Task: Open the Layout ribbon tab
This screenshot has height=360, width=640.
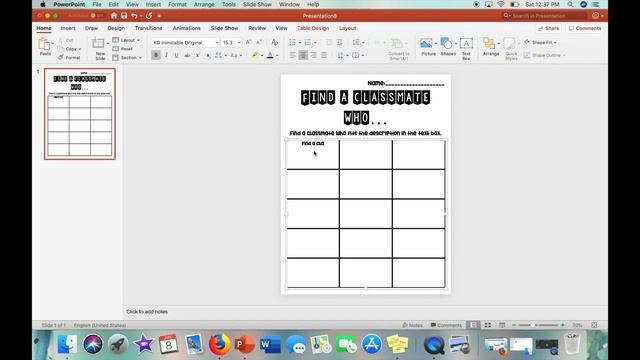Action: (x=347, y=28)
